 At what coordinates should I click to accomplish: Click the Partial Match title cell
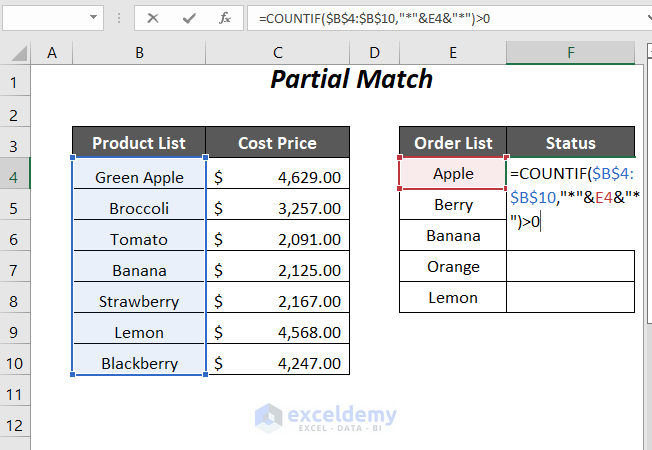(x=352, y=79)
